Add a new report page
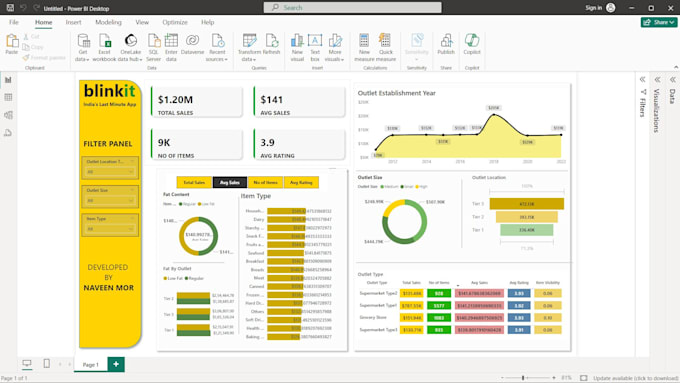The image size is (680, 383). coord(116,364)
